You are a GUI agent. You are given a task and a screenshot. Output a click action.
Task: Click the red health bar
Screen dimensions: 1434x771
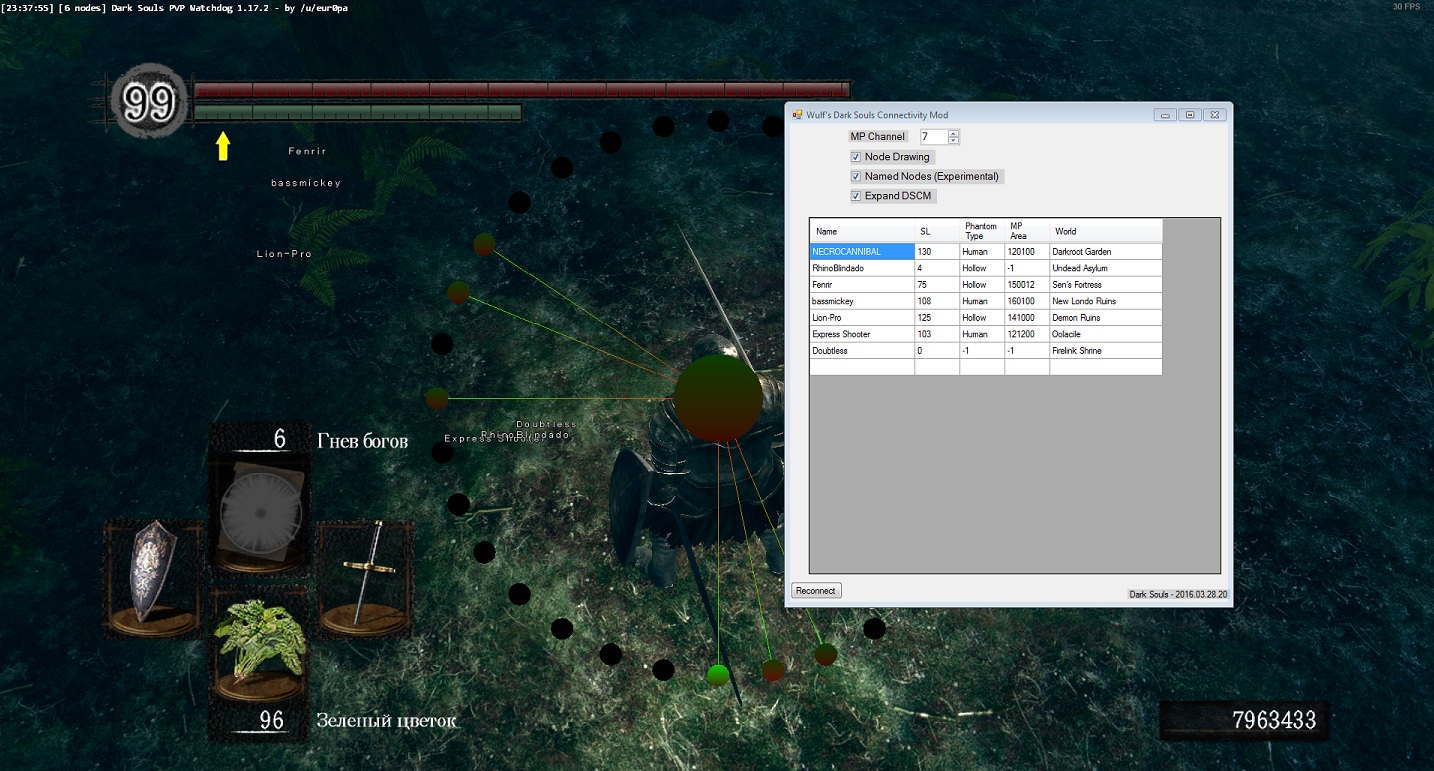pos(522,90)
